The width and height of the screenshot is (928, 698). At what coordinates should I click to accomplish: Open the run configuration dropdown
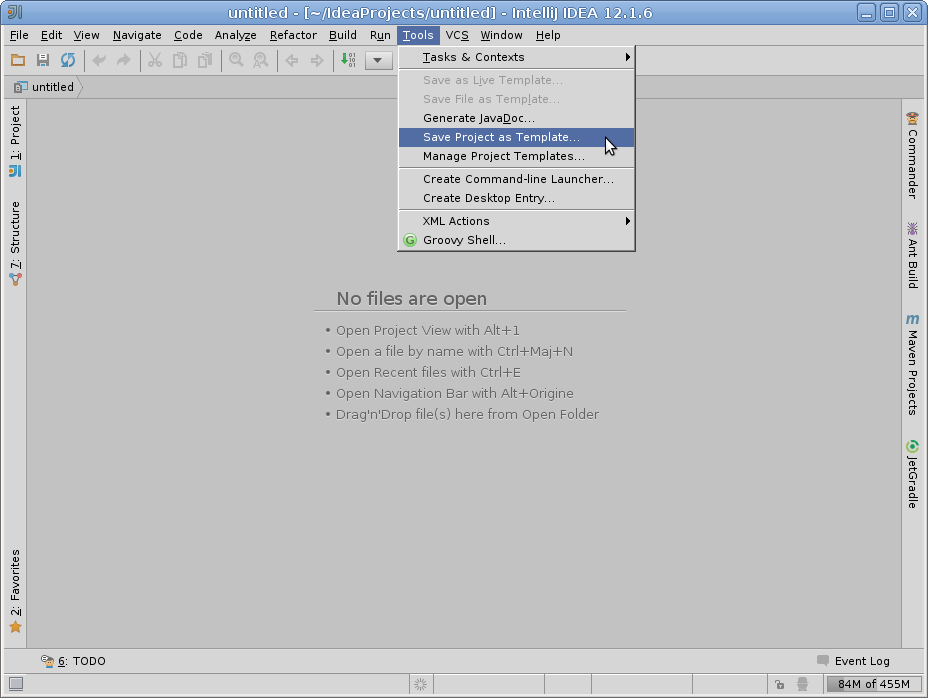point(379,60)
